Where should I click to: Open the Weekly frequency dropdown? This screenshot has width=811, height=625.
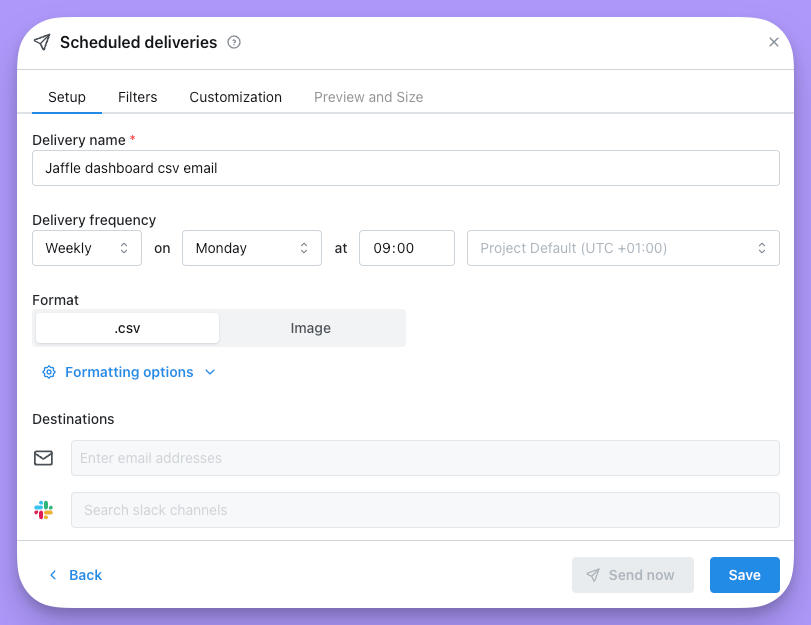(87, 248)
